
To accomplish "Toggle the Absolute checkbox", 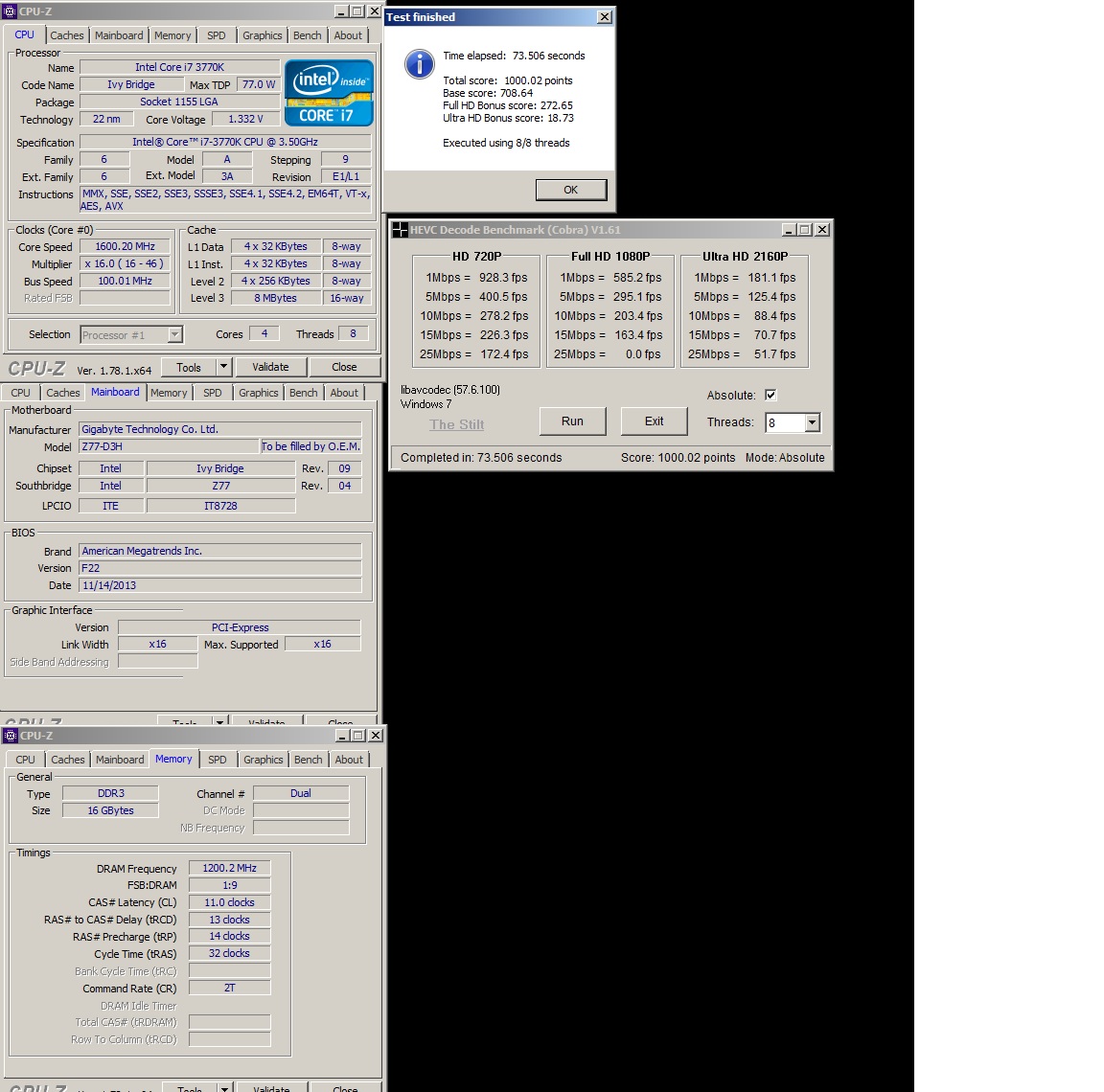I will (x=770, y=395).
